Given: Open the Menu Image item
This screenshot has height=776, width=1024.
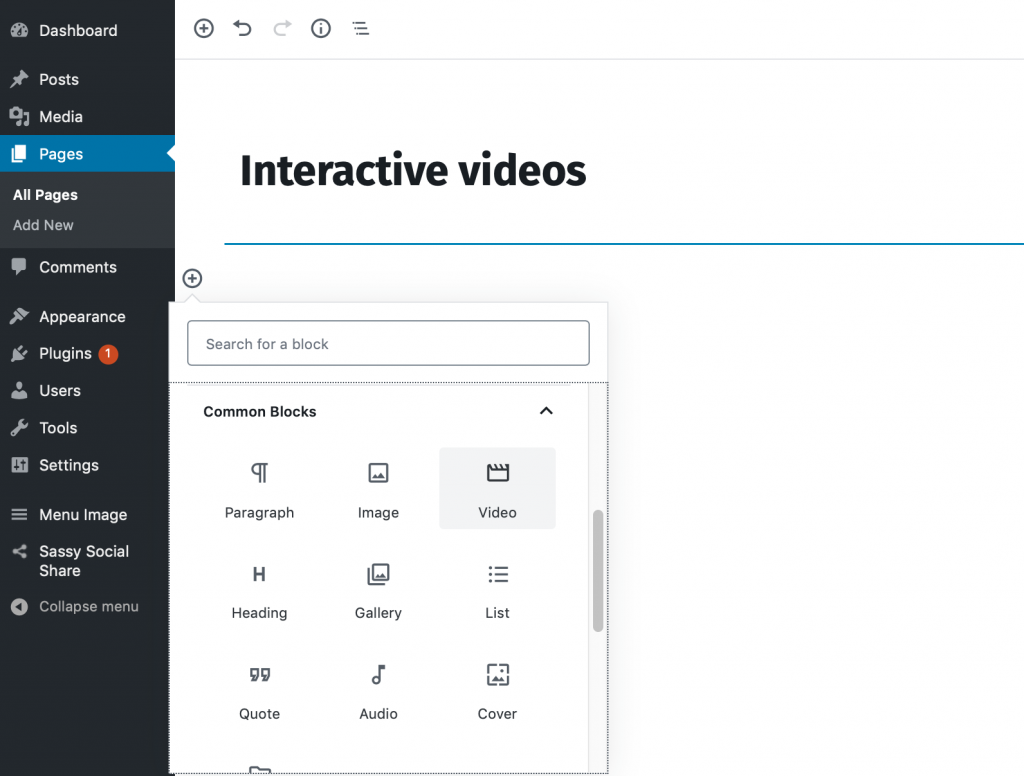Looking at the screenshot, I should (84, 515).
